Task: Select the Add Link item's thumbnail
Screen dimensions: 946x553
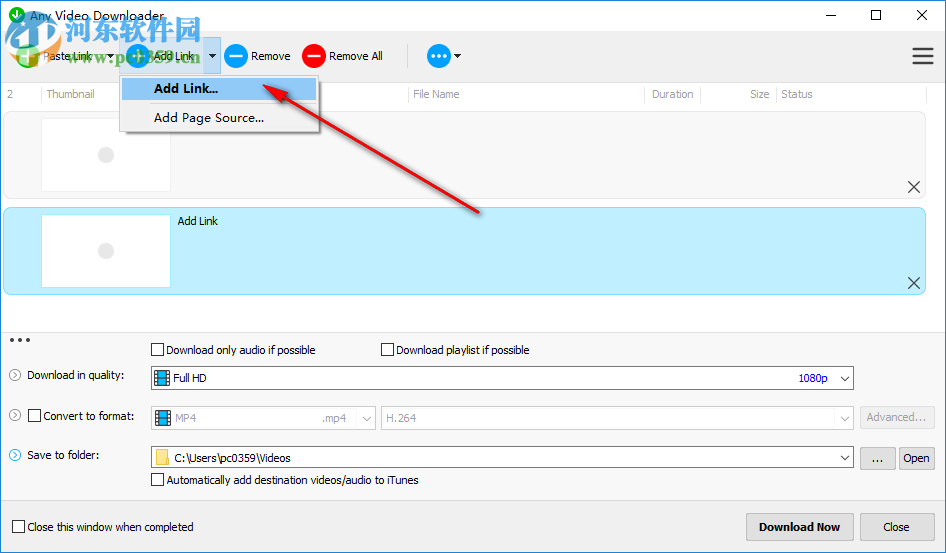Action: [106, 251]
